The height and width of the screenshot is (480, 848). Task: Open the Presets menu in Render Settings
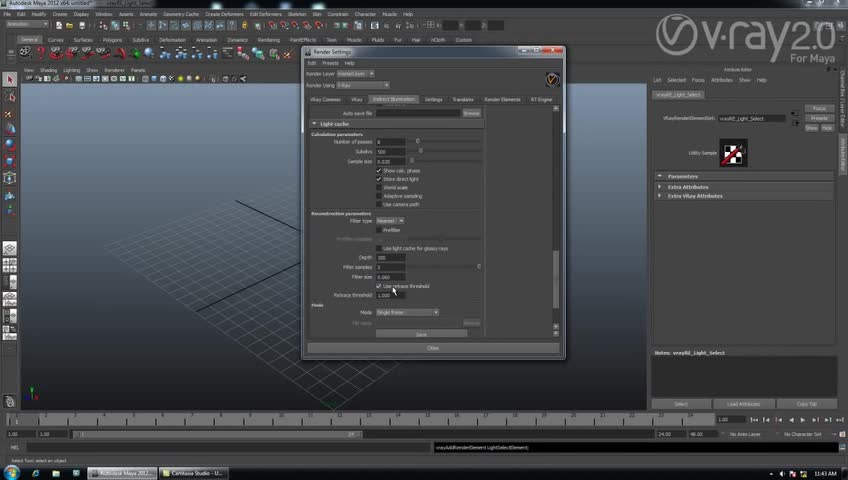coord(330,63)
